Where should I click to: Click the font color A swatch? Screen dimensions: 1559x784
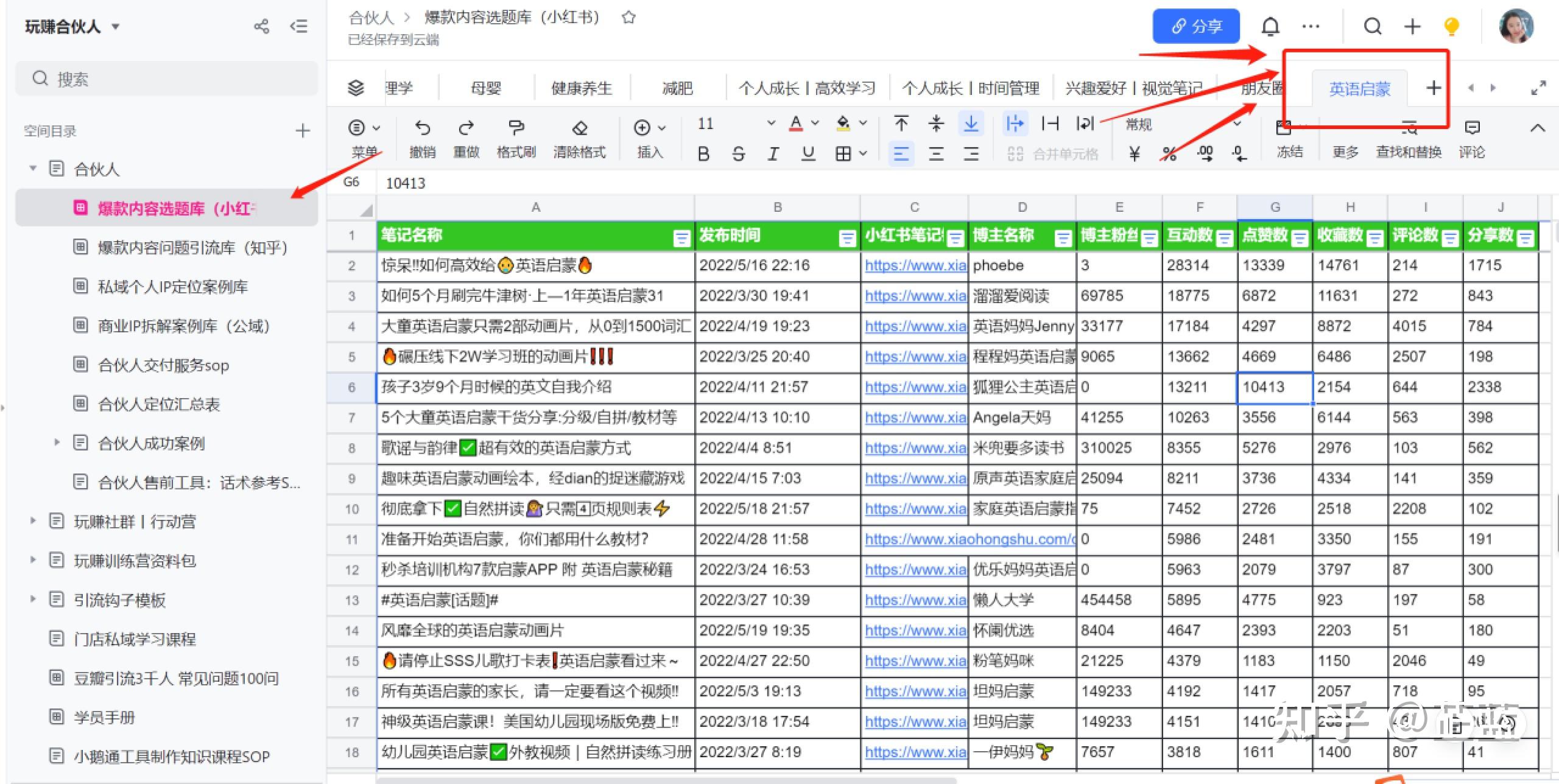tap(795, 124)
